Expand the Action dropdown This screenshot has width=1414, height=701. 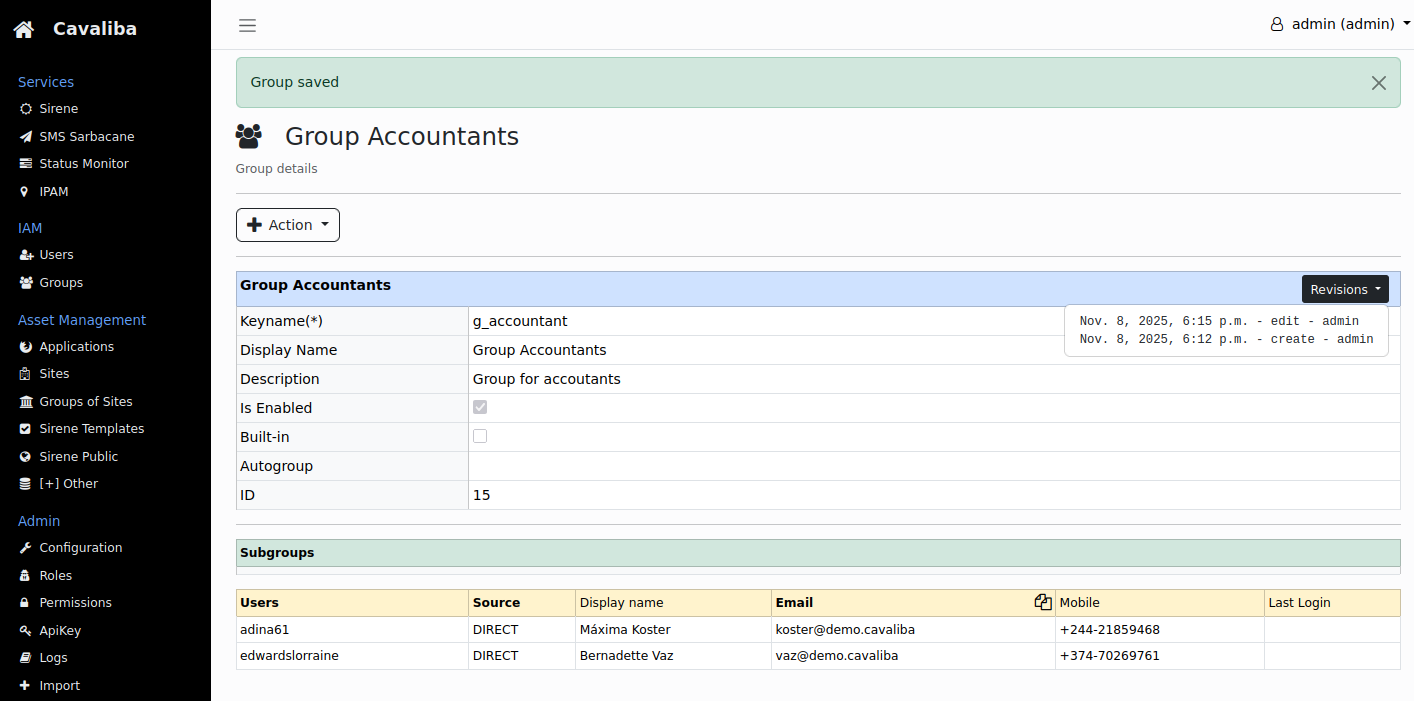288,225
